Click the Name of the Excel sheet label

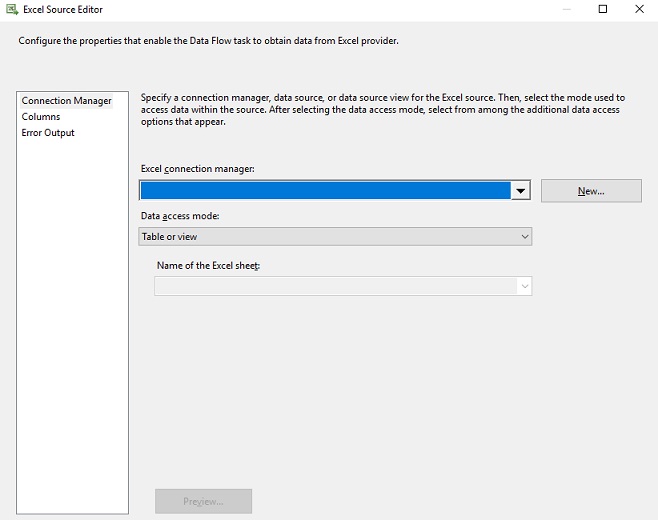pyautogui.click(x=208, y=265)
